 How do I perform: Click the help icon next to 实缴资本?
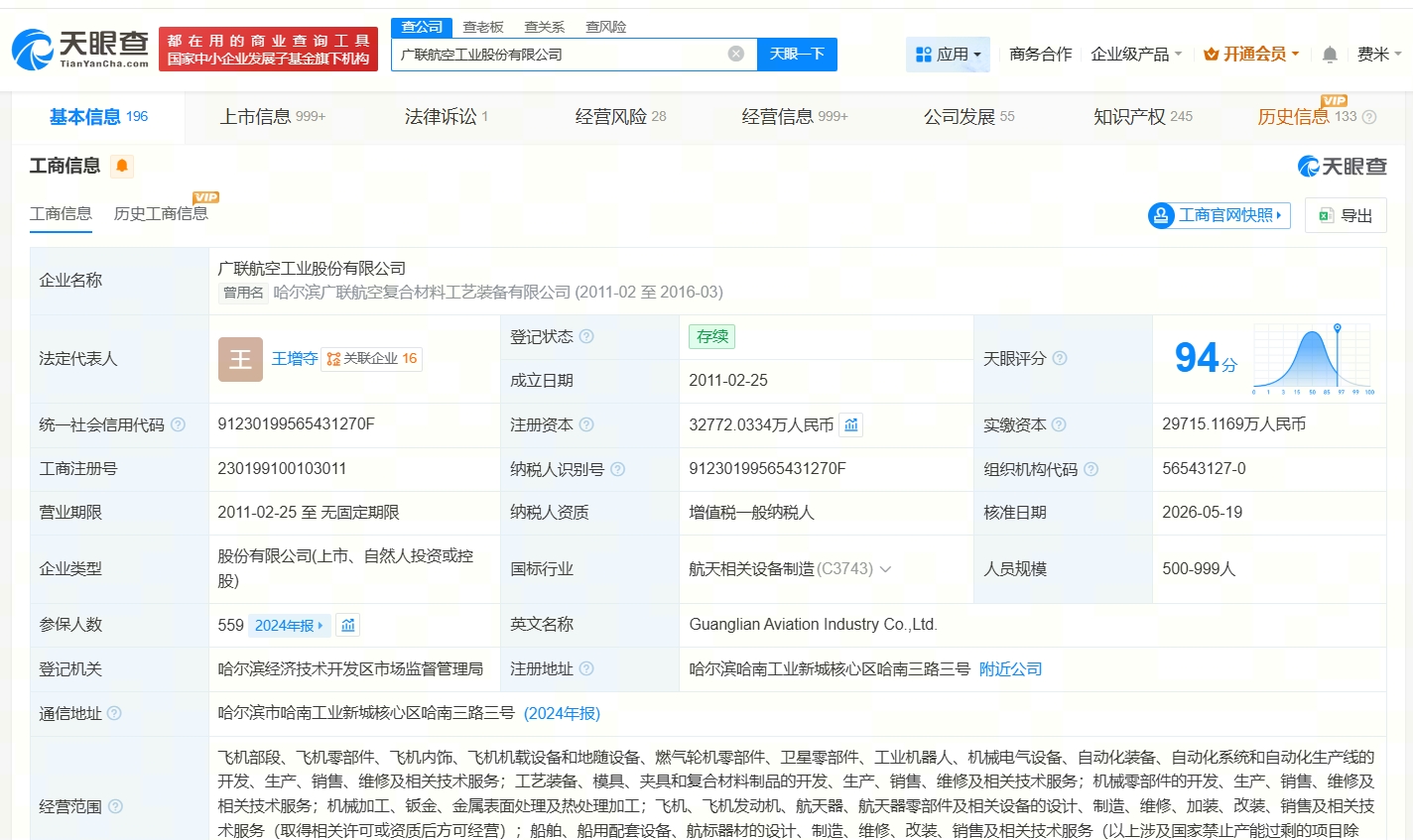pos(1060,424)
